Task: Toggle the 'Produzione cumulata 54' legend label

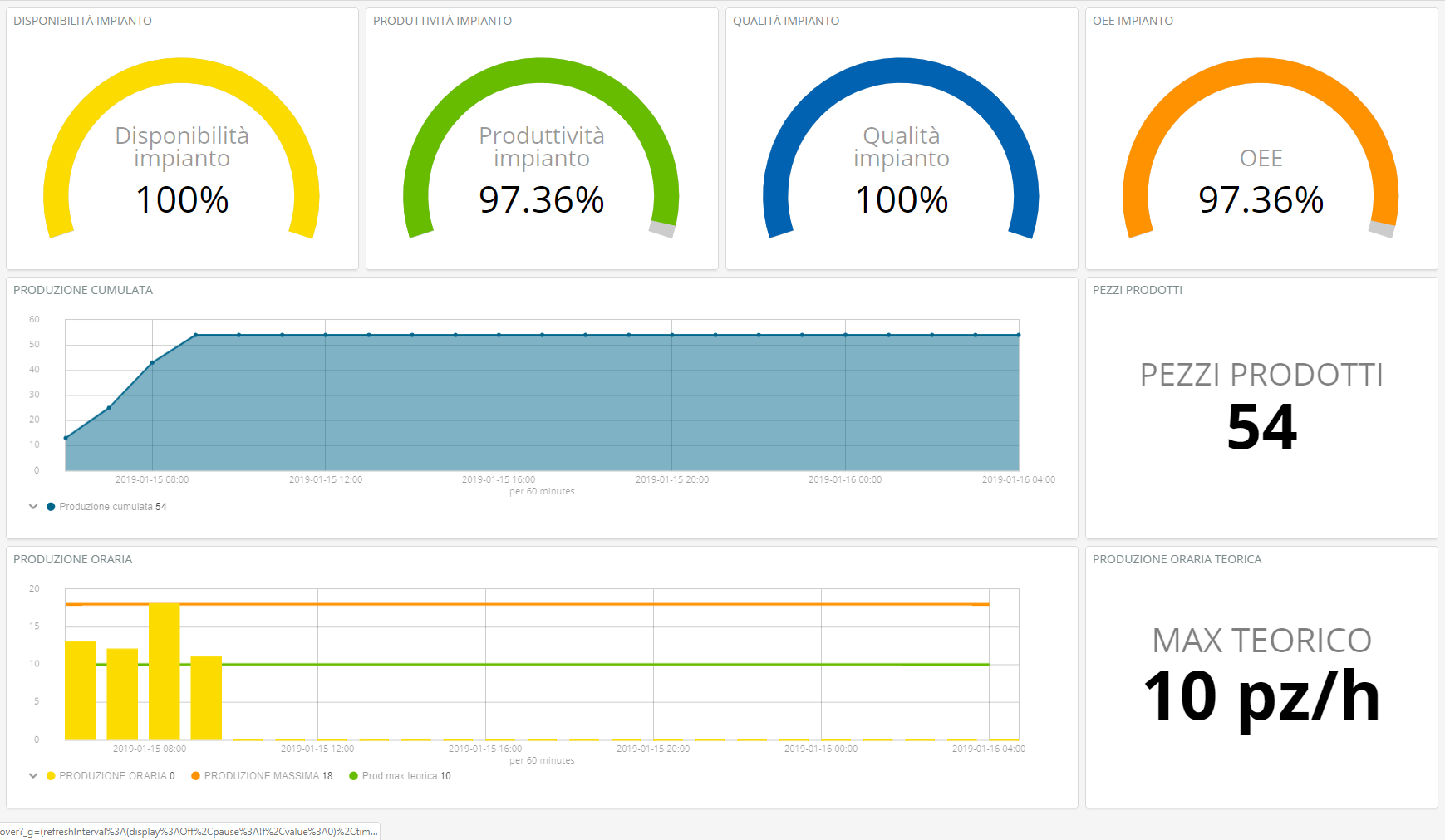Action: coord(112,507)
